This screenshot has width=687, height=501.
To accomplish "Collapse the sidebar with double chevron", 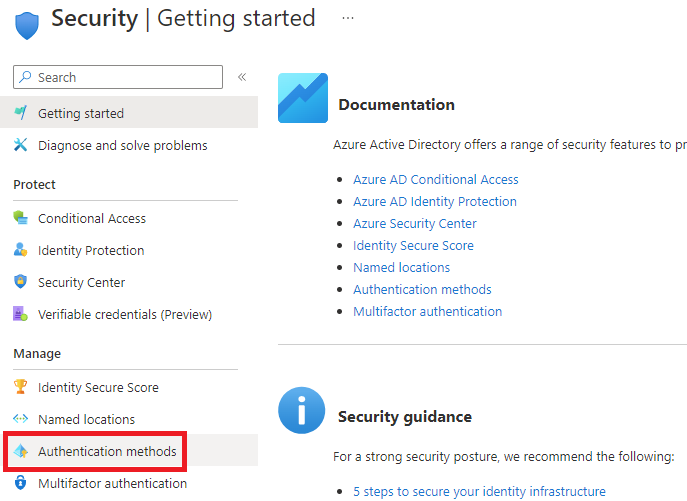I will (x=242, y=77).
